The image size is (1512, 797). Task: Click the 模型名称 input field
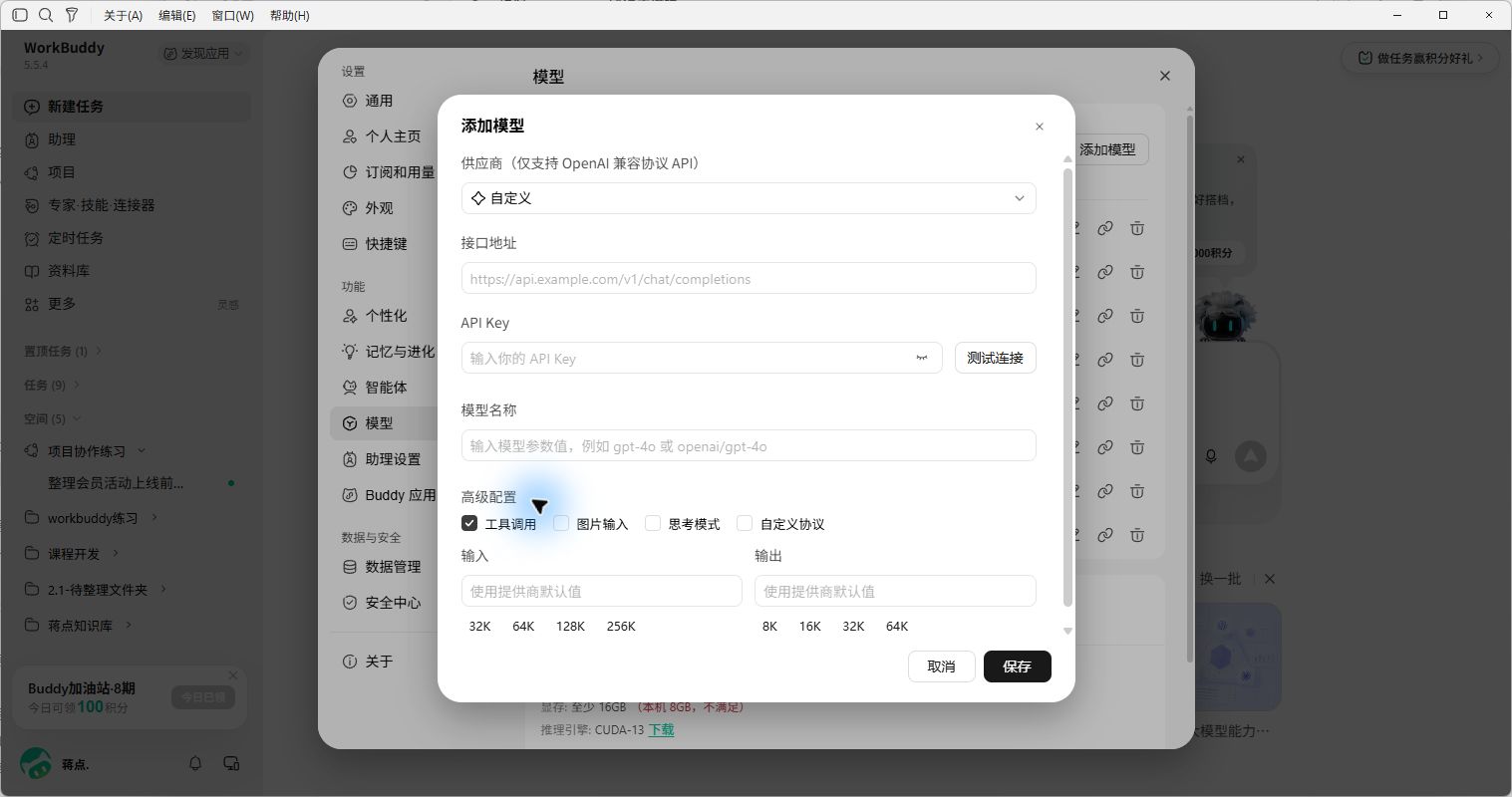(x=749, y=445)
